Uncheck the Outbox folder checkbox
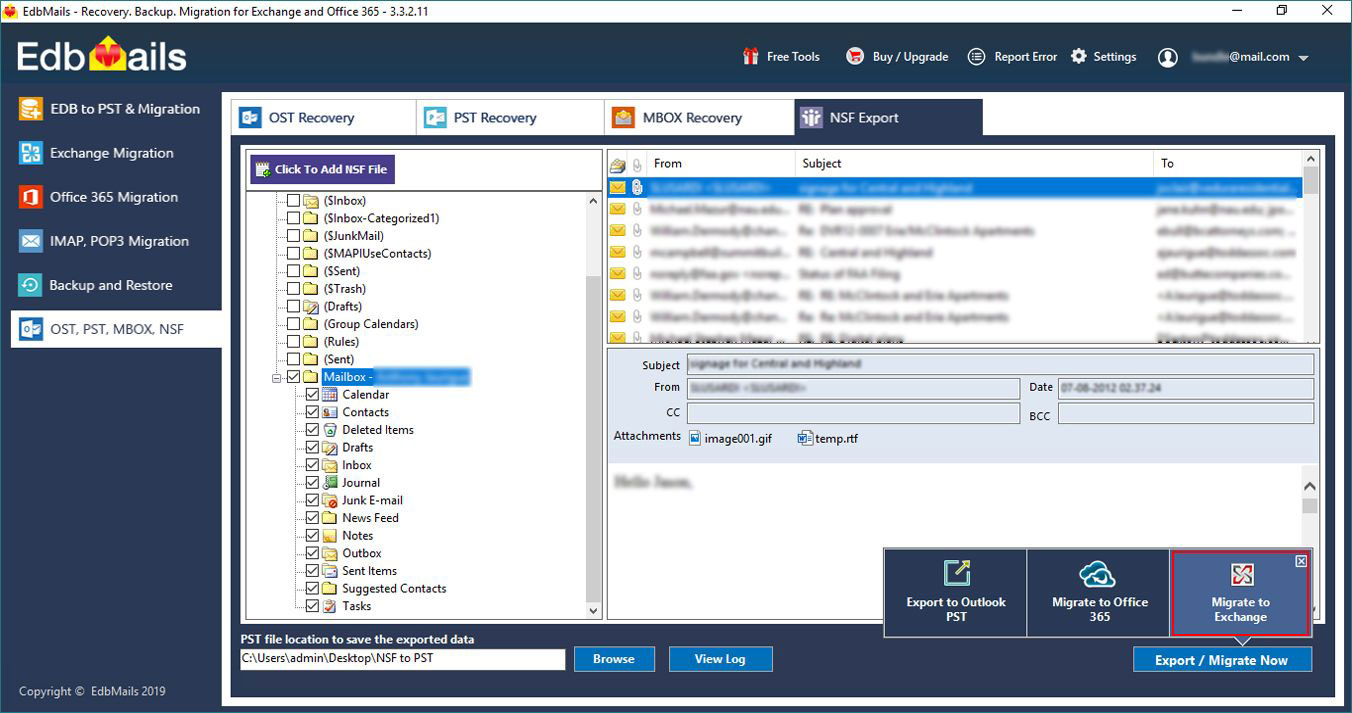 [x=312, y=553]
